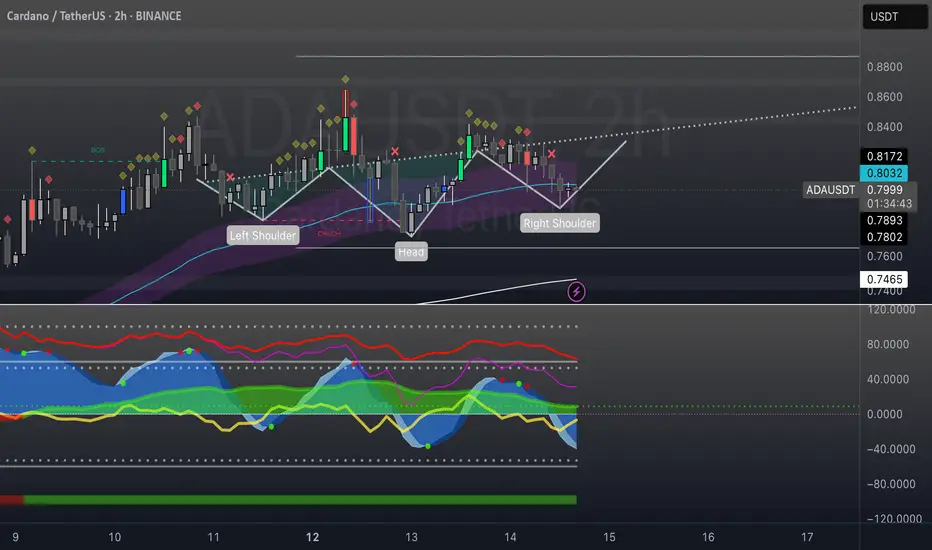
Task: Select the Right Shoulder label
Action: [559, 223]
